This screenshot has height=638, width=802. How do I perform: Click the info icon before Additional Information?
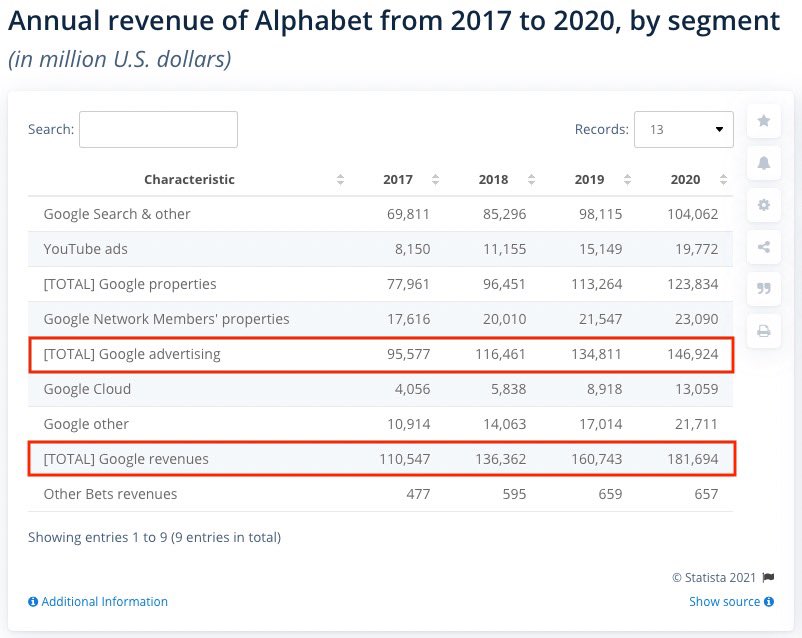tap(33, 602)
